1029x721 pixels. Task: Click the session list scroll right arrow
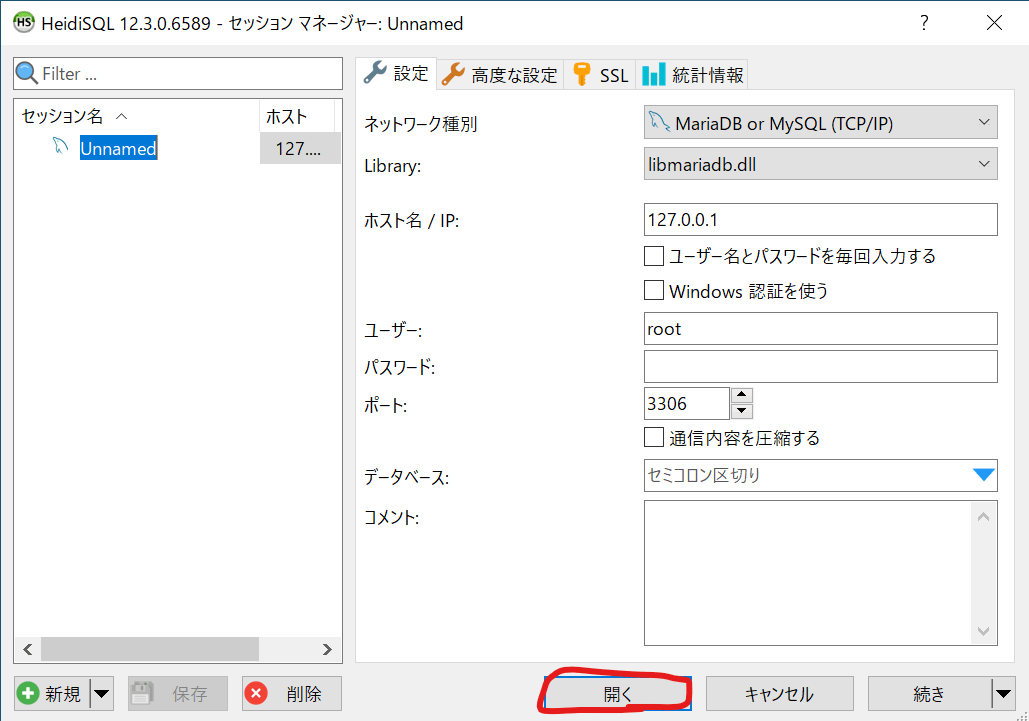point(327,649)
